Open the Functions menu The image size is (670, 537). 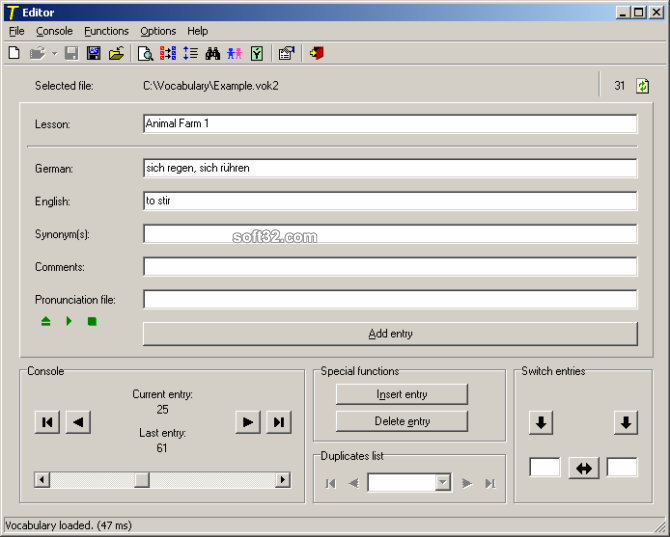(106, 31)
